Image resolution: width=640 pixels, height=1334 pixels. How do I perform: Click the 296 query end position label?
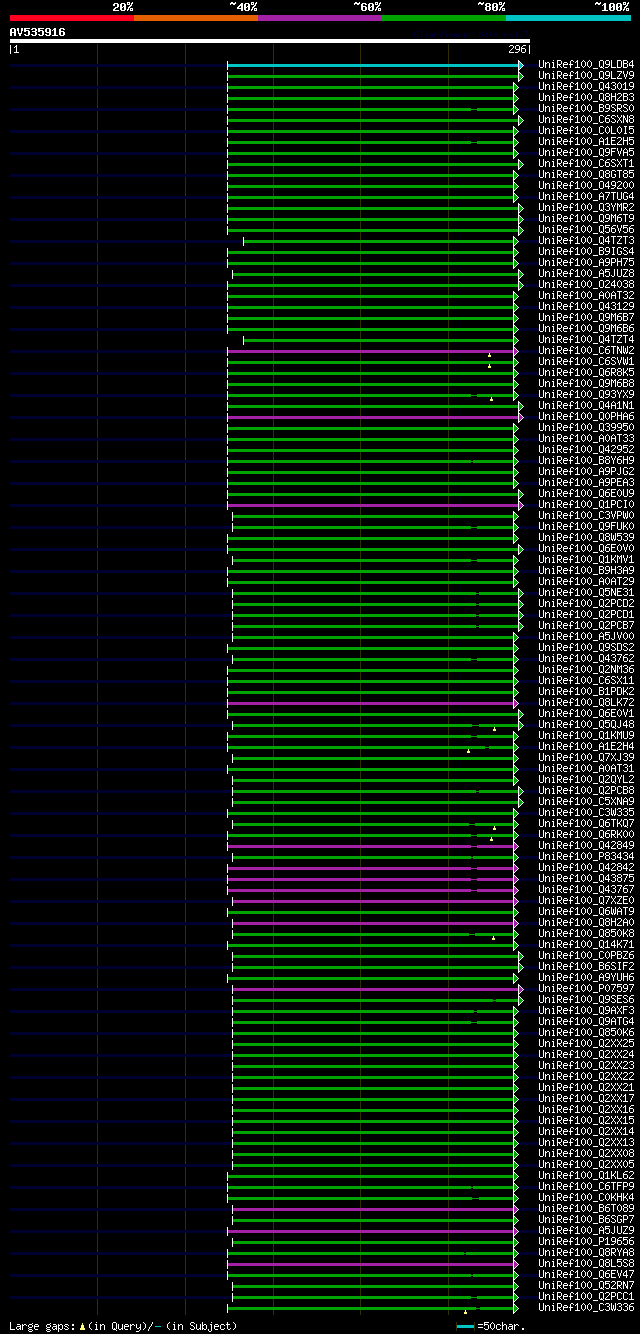517,49
